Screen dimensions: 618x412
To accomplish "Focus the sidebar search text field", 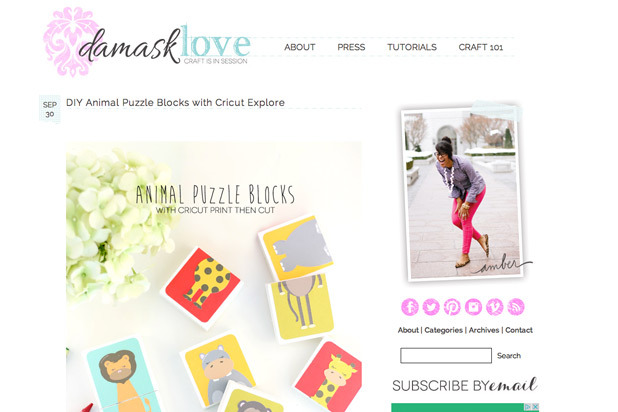I will click(x=446, y=355).
